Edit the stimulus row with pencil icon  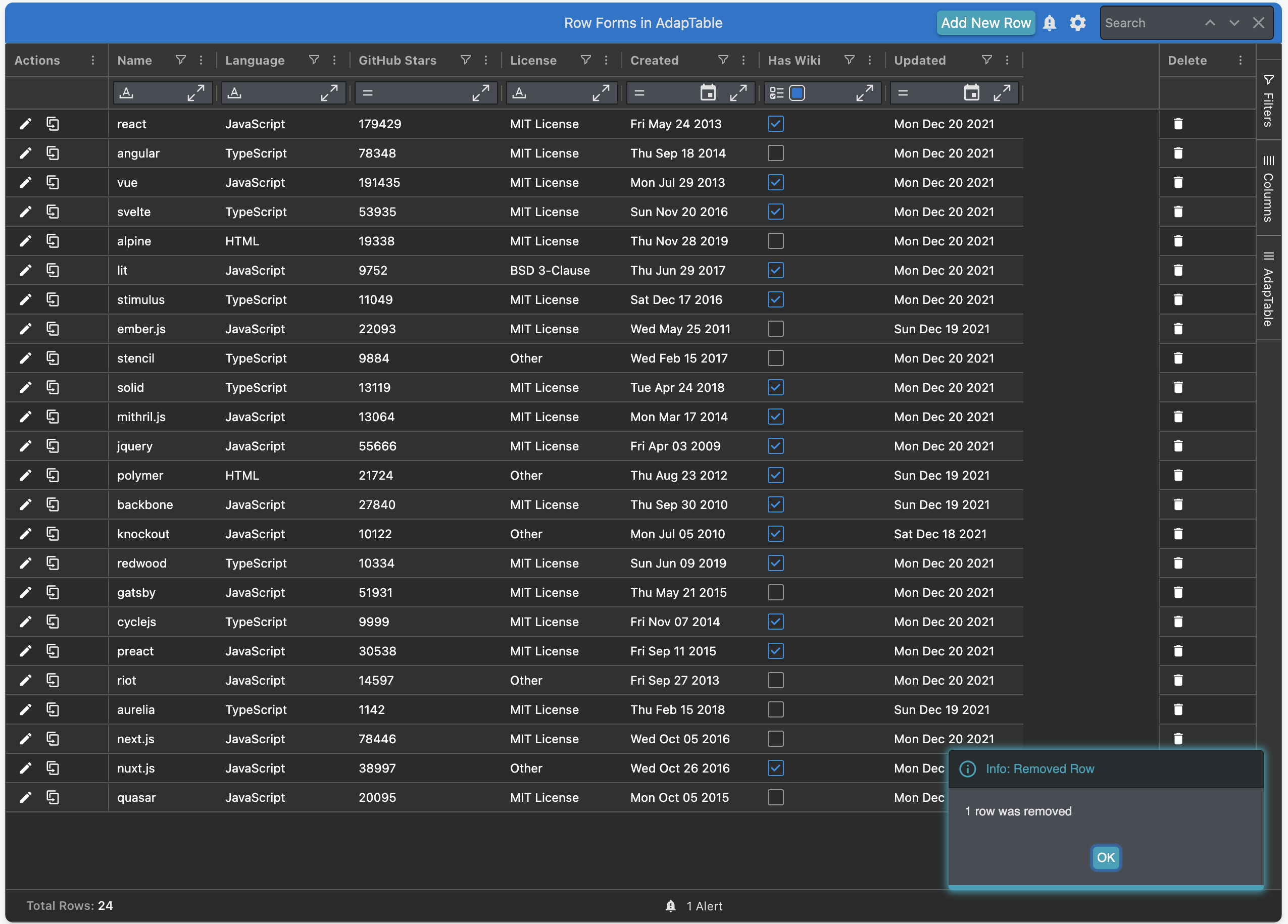(x=26, y=300)
